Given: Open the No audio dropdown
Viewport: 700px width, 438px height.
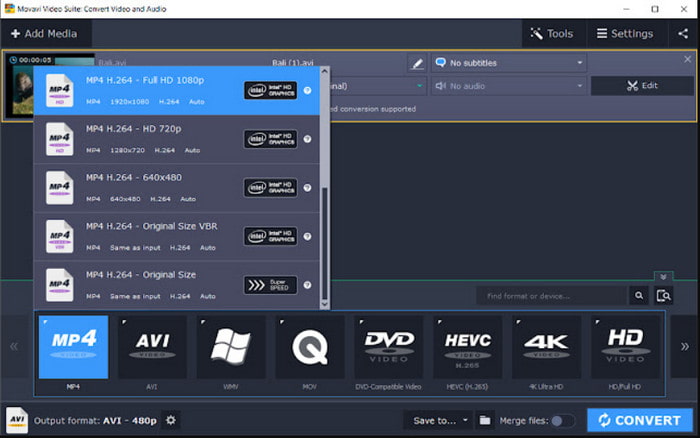Looking at the screenshot, I should tap(509, 86).
